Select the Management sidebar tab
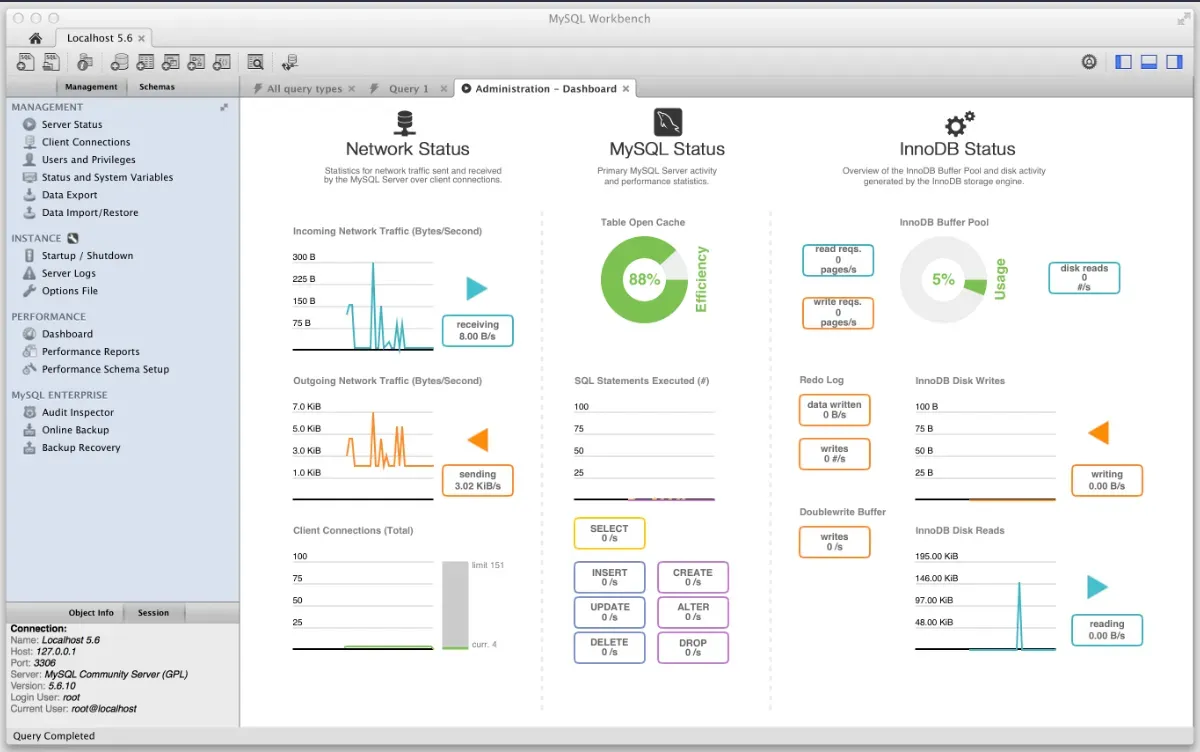The image size is (1200, 752). (91, 87)
